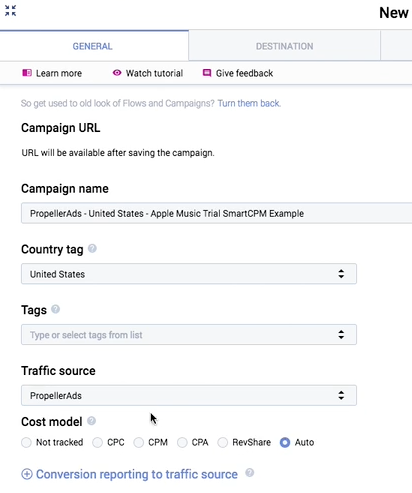Switch to the DESTINATION tab

pyautogui.click(x=284, y=46)
